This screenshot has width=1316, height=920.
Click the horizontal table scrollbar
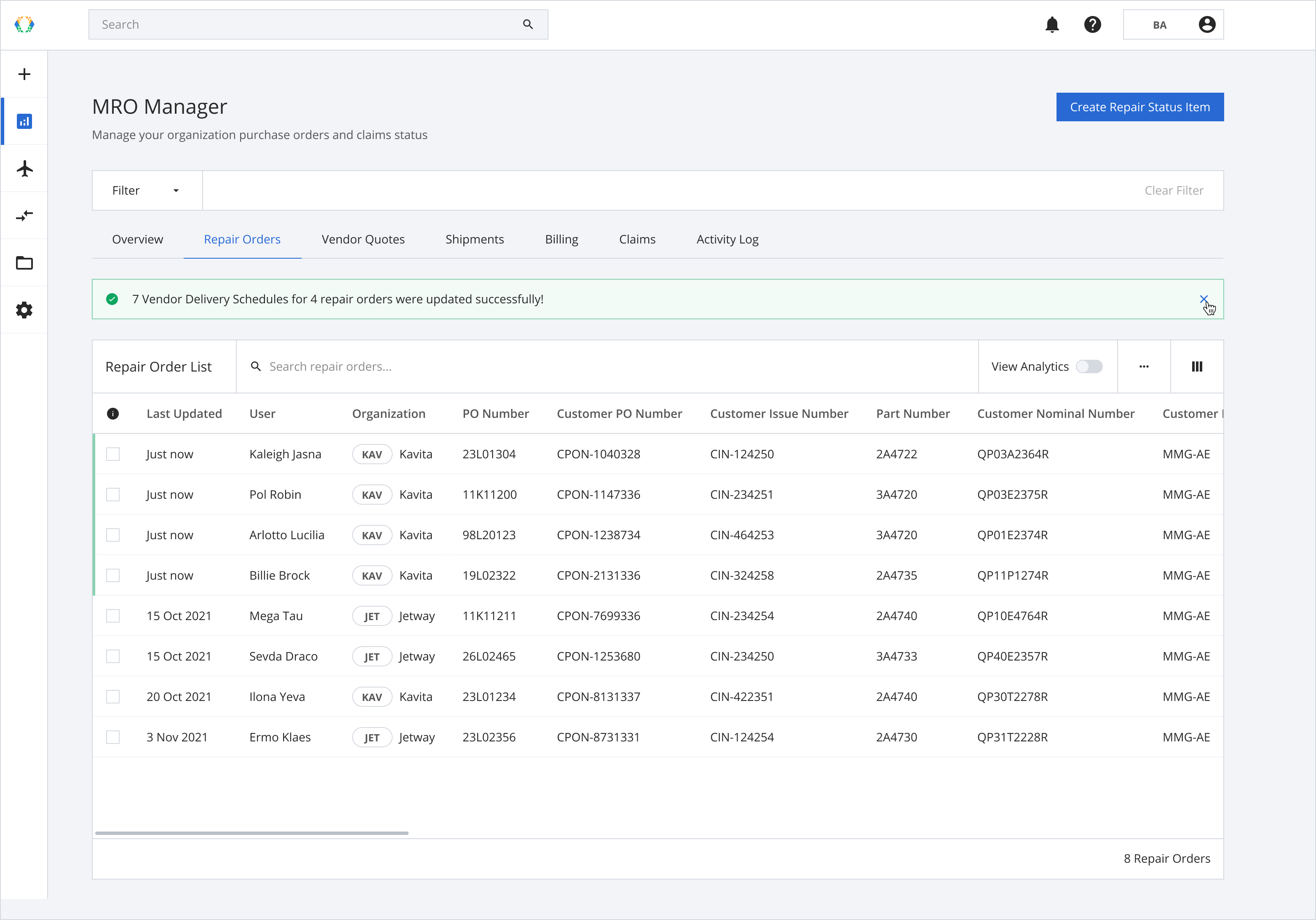click(251, 833)
